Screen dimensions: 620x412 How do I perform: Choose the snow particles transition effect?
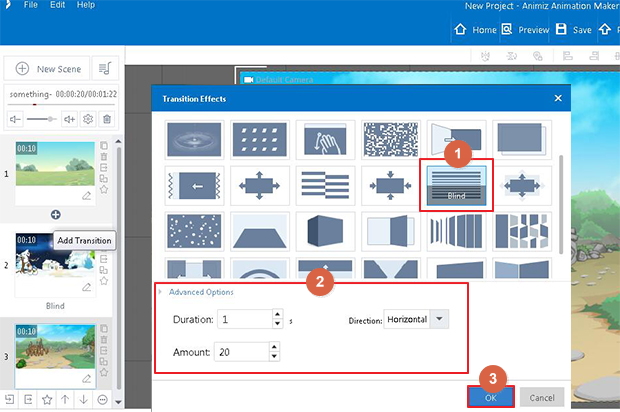coord(194,231)
